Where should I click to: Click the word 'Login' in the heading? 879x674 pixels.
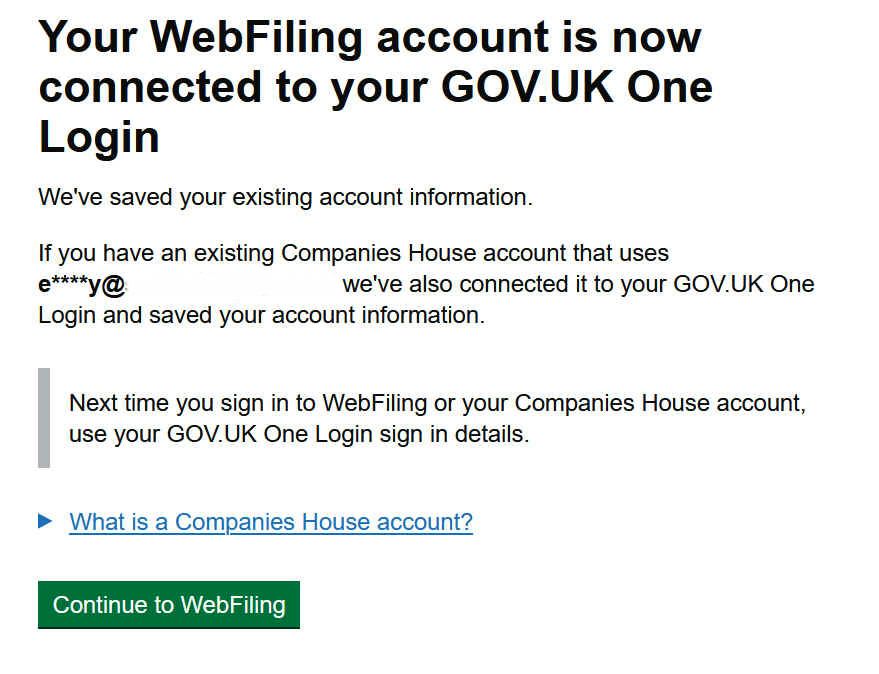[x=99, y=137]
